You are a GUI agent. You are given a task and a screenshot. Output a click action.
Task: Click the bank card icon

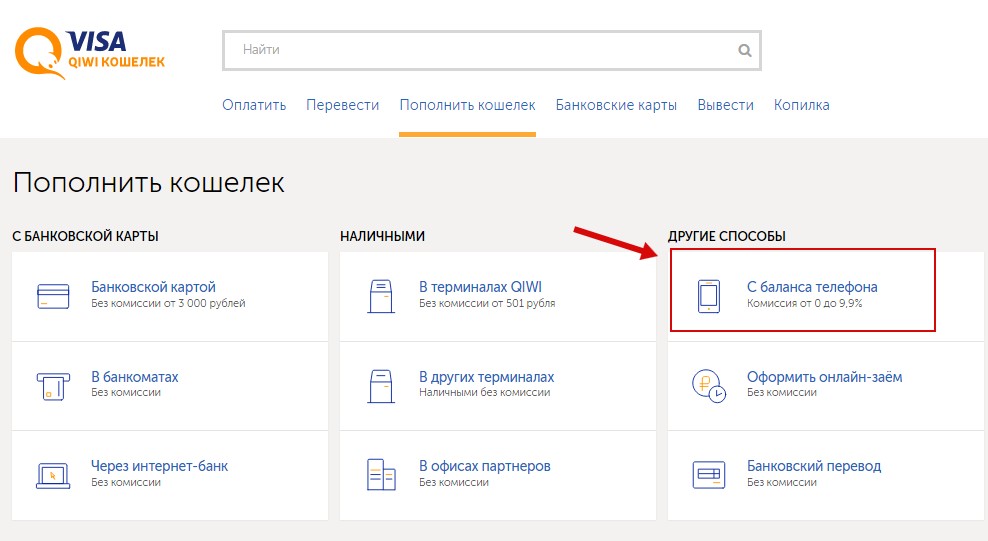[x=51, y=295]
